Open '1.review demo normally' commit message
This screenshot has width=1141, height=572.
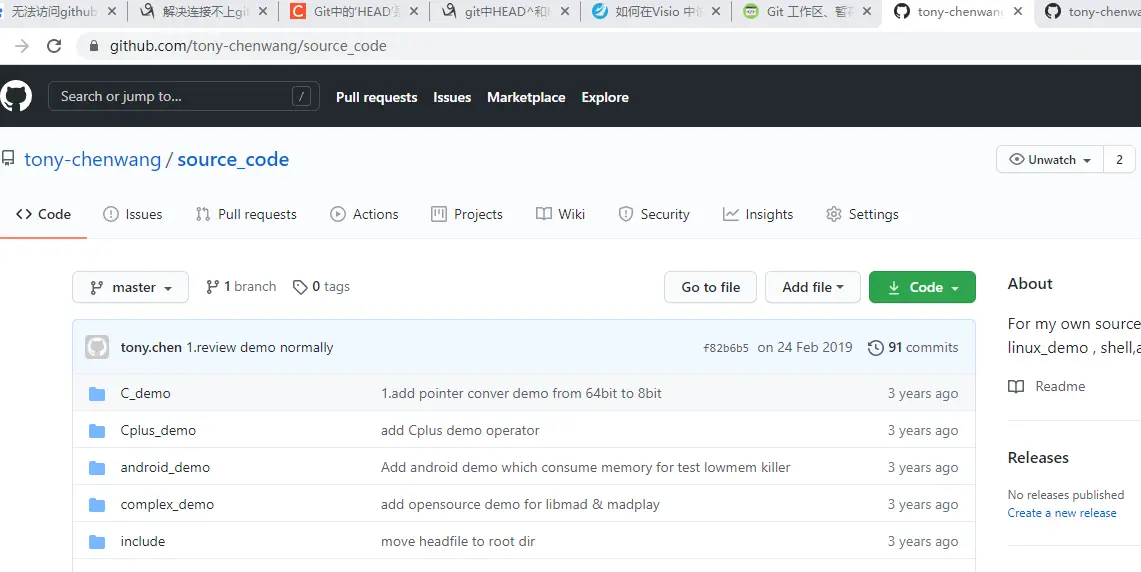(260, 348)
